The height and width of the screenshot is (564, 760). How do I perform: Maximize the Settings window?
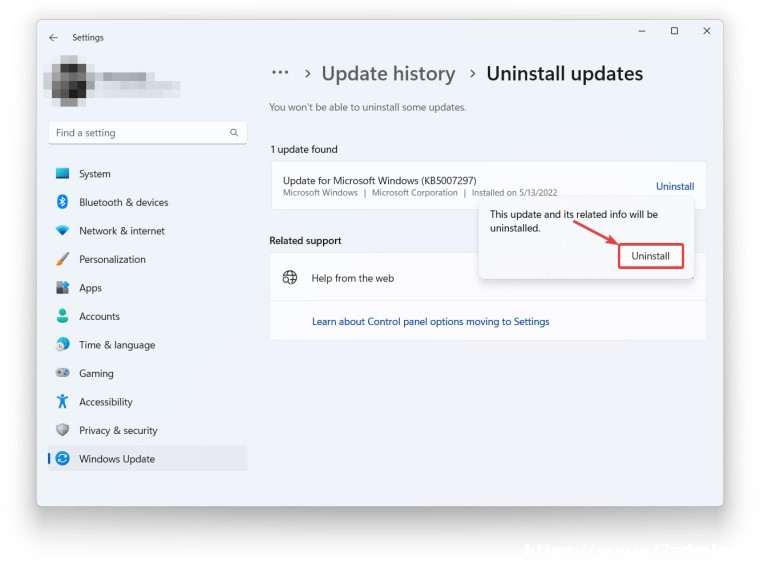(x=674, y=31)
